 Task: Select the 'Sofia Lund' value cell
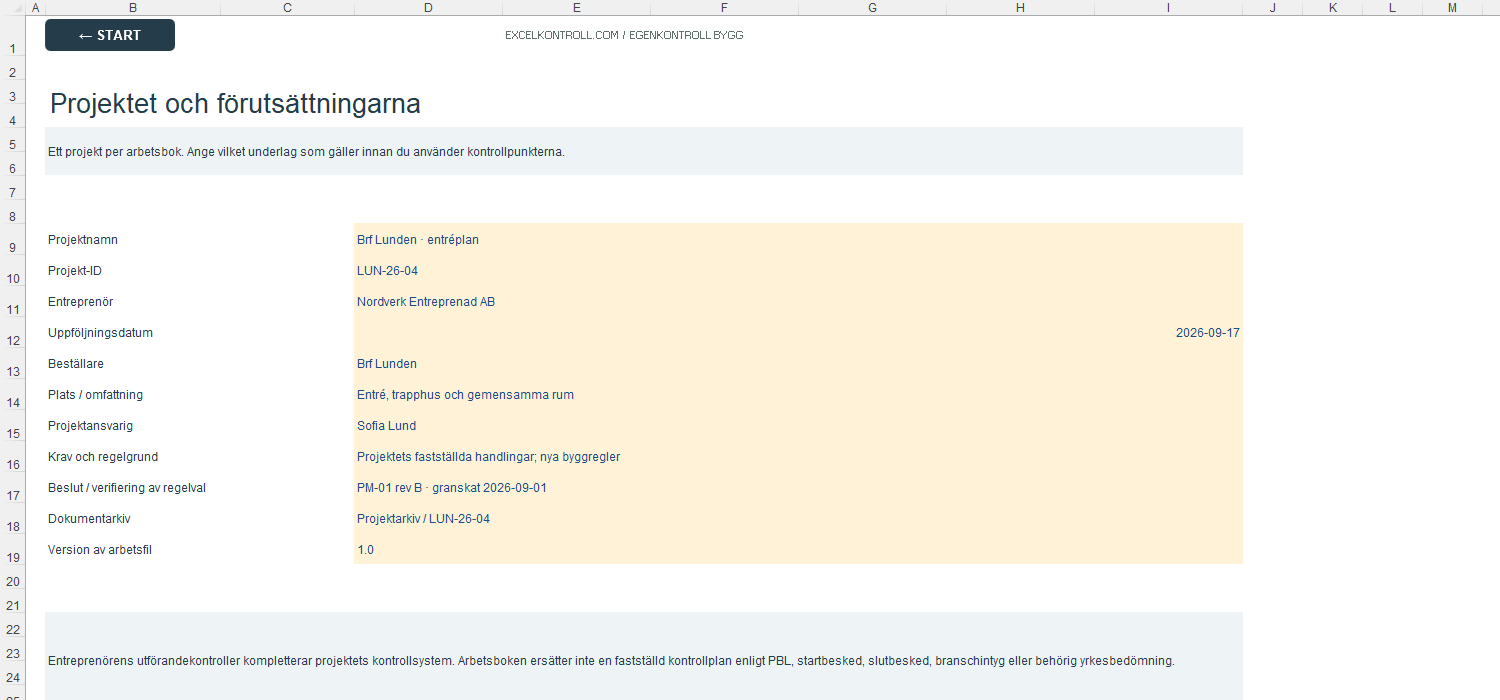798,426
